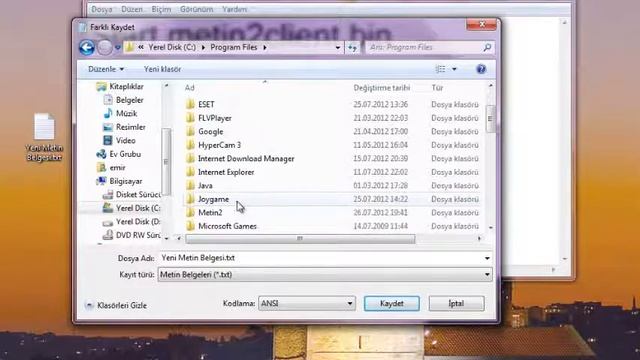This screenshot has width=640, height=360.
Task: Select Disket Sürücü in navigation pane
Action: click(x=138, y=194)
